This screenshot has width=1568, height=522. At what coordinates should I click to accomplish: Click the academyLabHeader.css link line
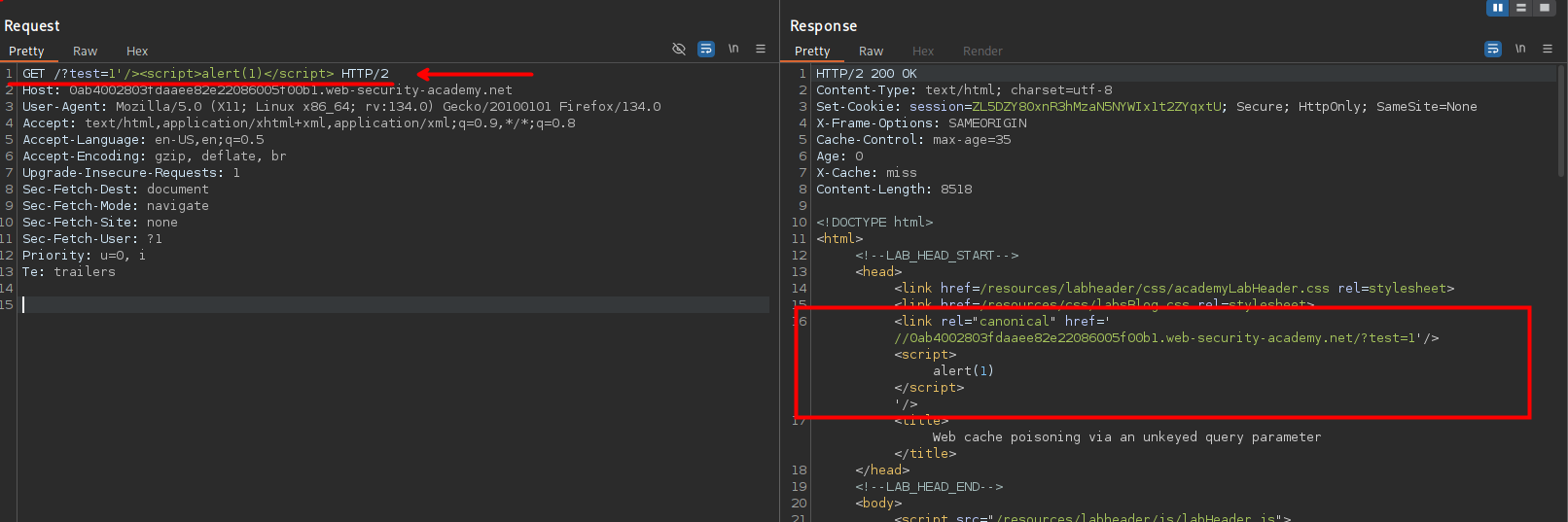[x=1174, y=289]
